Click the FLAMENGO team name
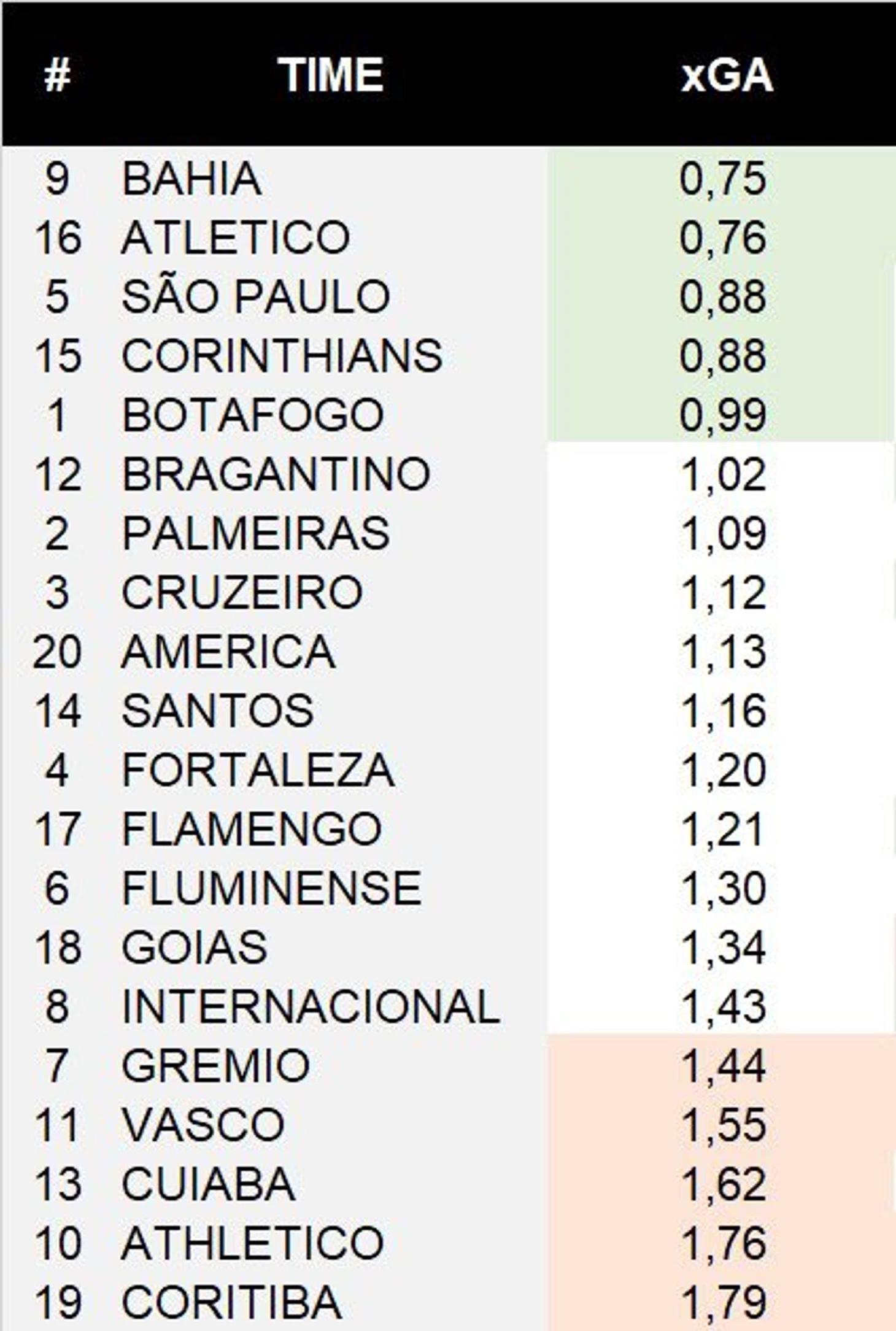Screen dimensions: 896x1331 (x=252, y=829)
